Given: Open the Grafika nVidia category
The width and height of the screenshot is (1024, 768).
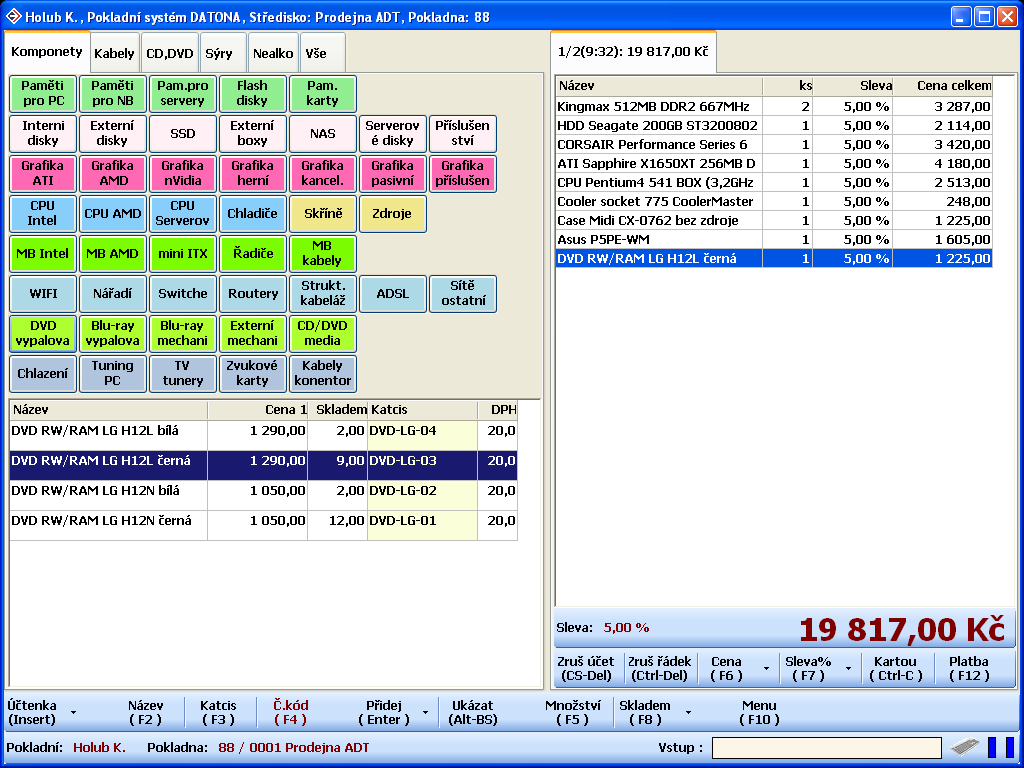Looking at the screenshot, I should tap(182, 173).
